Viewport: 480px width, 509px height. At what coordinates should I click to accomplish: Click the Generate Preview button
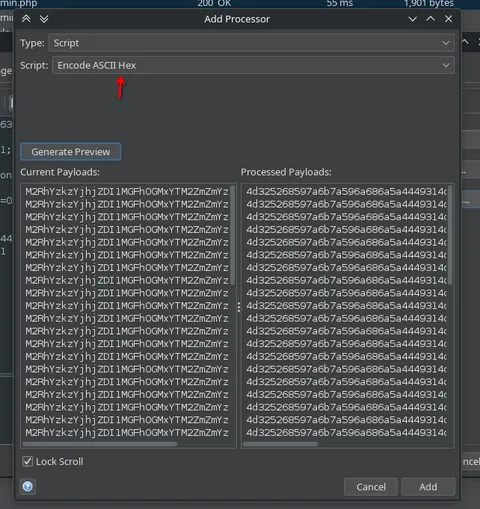(x=71, y=152)
